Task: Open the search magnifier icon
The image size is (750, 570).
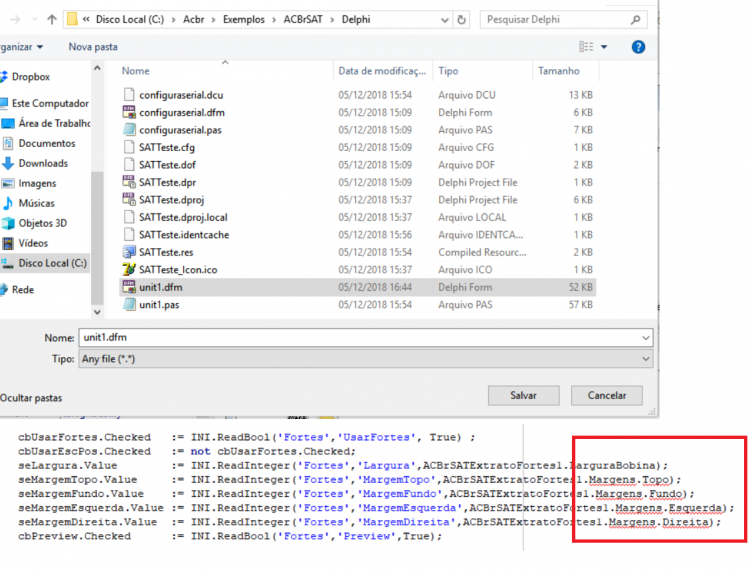Action: [x=635, y=20]
